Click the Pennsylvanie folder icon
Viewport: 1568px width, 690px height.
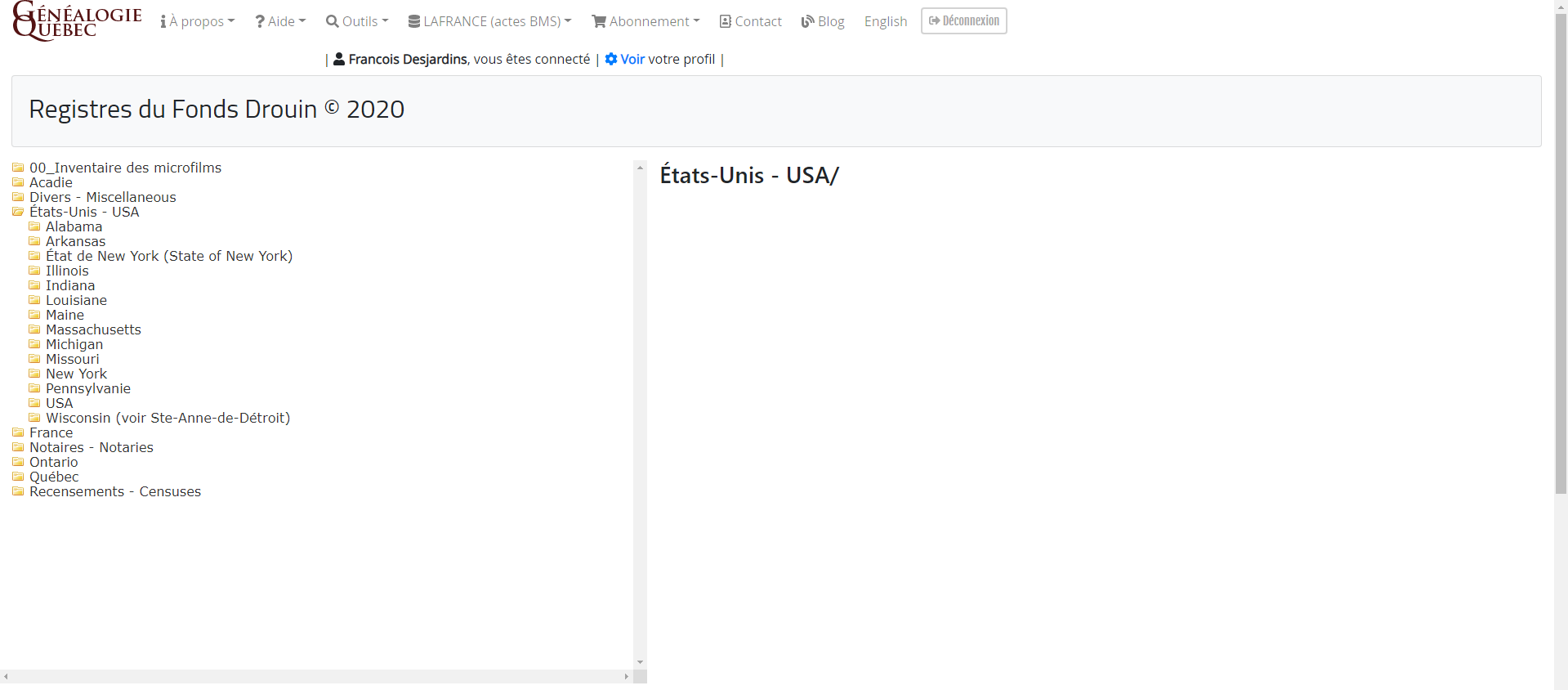[34, 388]
